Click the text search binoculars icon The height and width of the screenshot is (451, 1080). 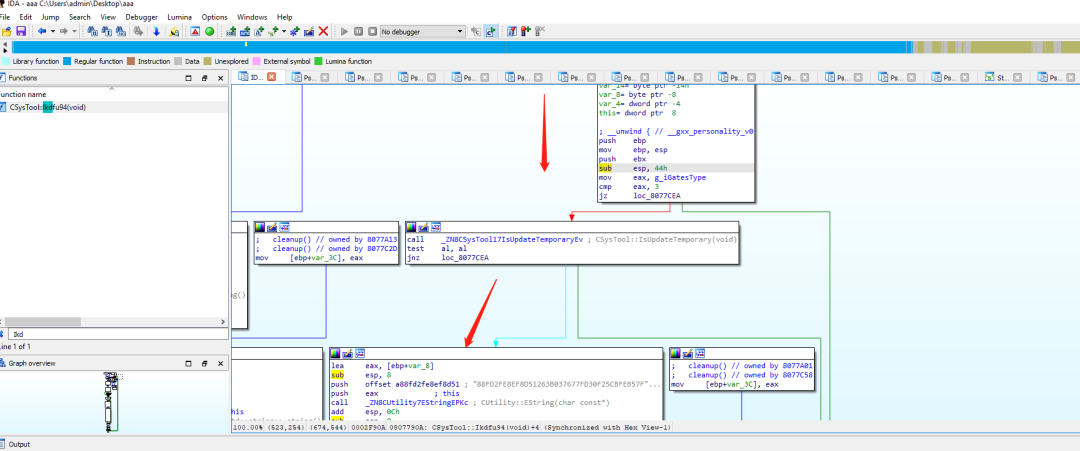coord(106,31)
